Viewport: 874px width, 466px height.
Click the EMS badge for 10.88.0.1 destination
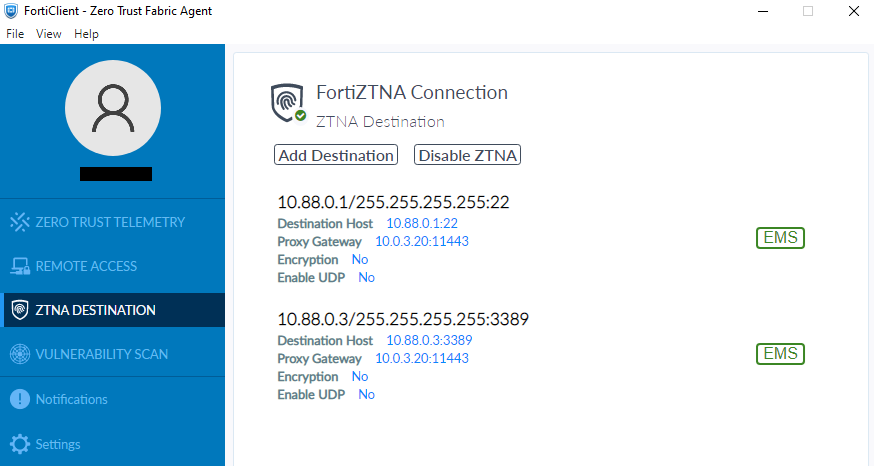780,237
